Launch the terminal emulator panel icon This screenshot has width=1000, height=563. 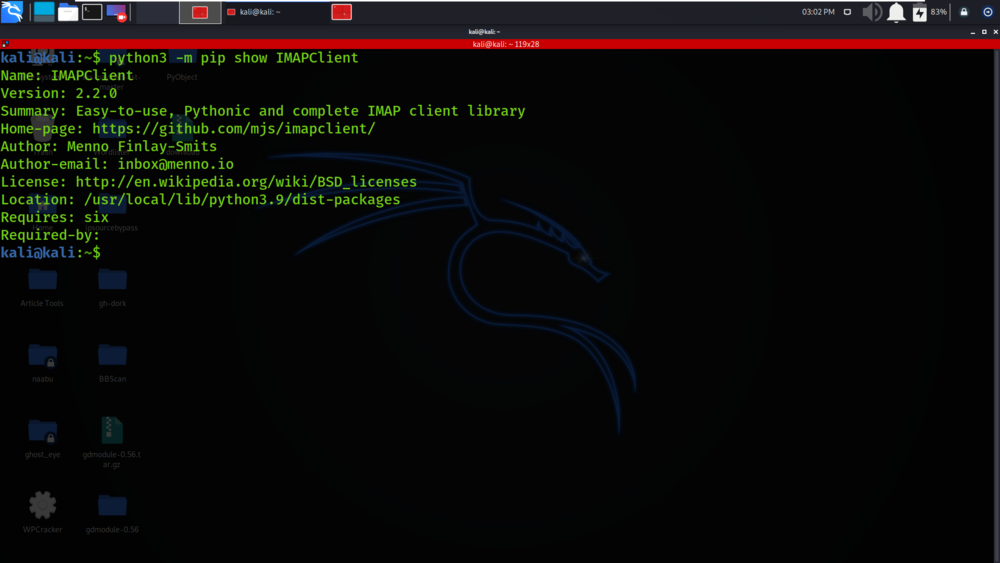(92, 11)
